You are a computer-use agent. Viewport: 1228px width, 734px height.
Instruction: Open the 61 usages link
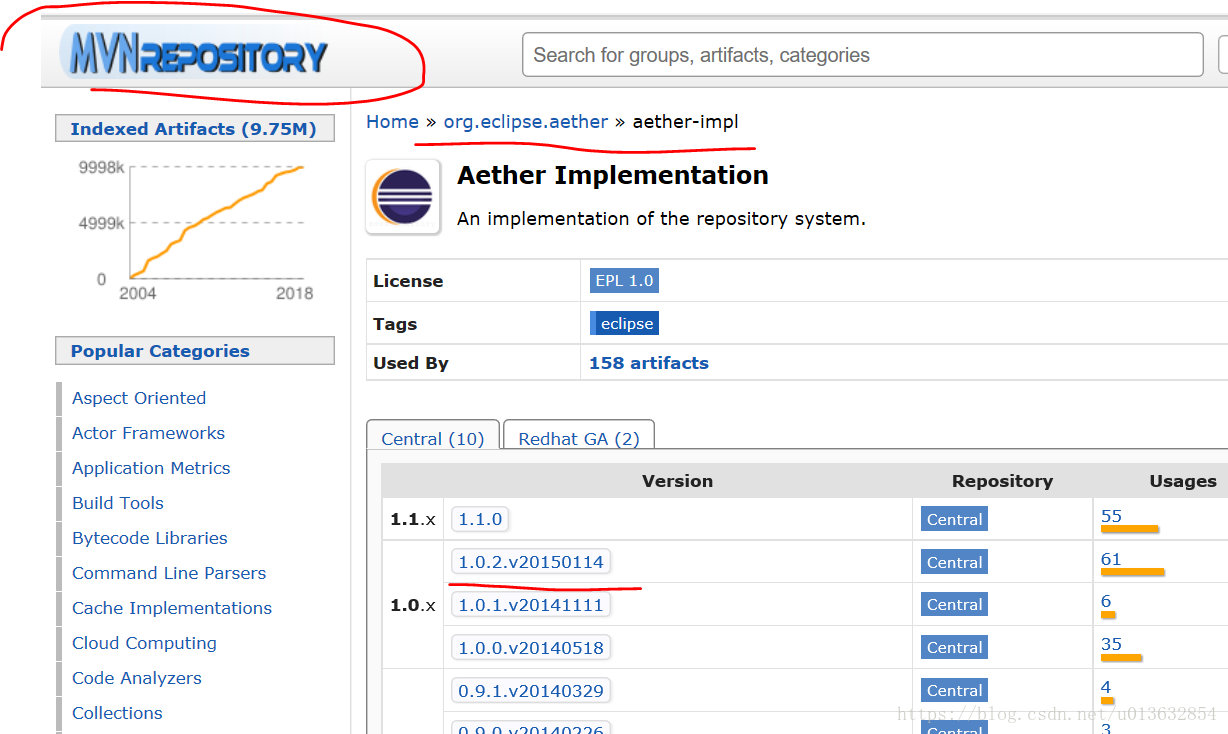[x=1111, y=559]
